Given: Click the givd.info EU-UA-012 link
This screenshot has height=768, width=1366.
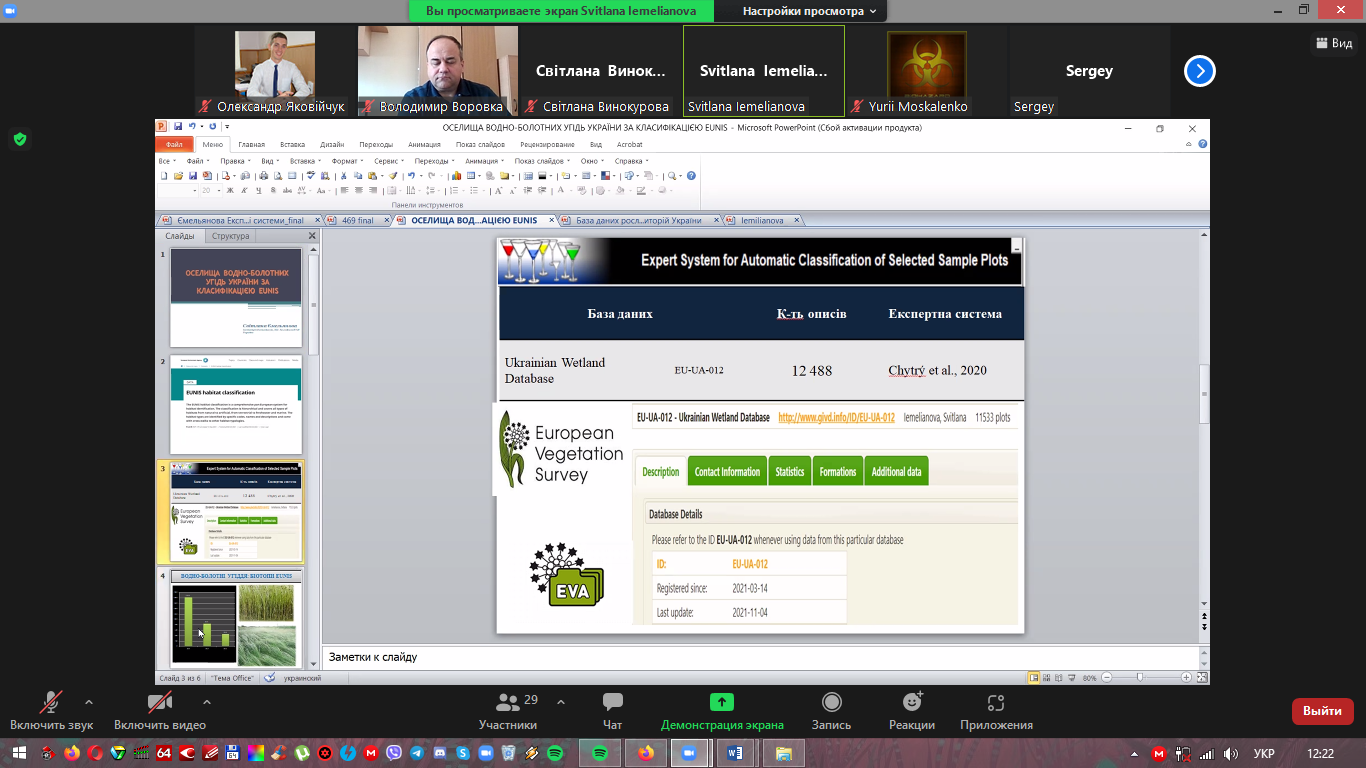Looking at the screenshot, I should [836, 417].
